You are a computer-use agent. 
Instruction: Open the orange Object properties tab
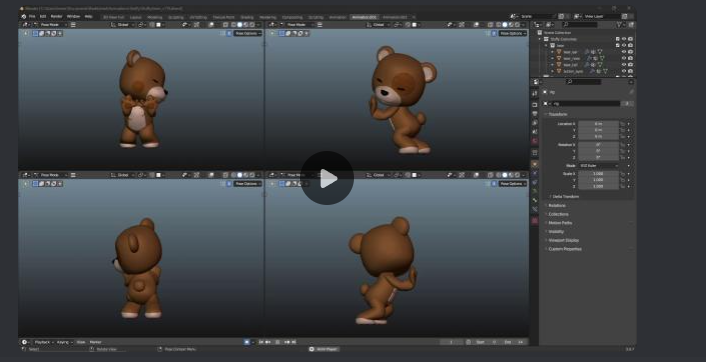coord(535,164)
